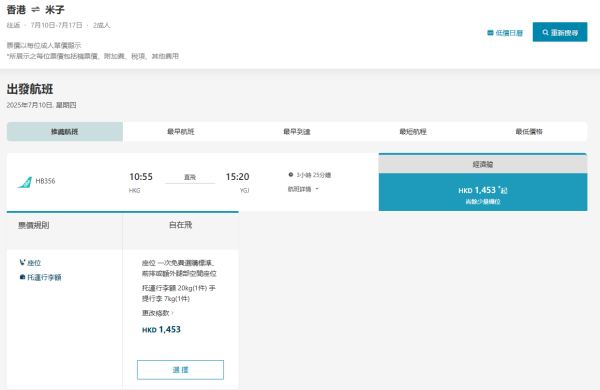
Task: Click the calendar icon beside 低價日曆
Action: (x=490, y=33)
